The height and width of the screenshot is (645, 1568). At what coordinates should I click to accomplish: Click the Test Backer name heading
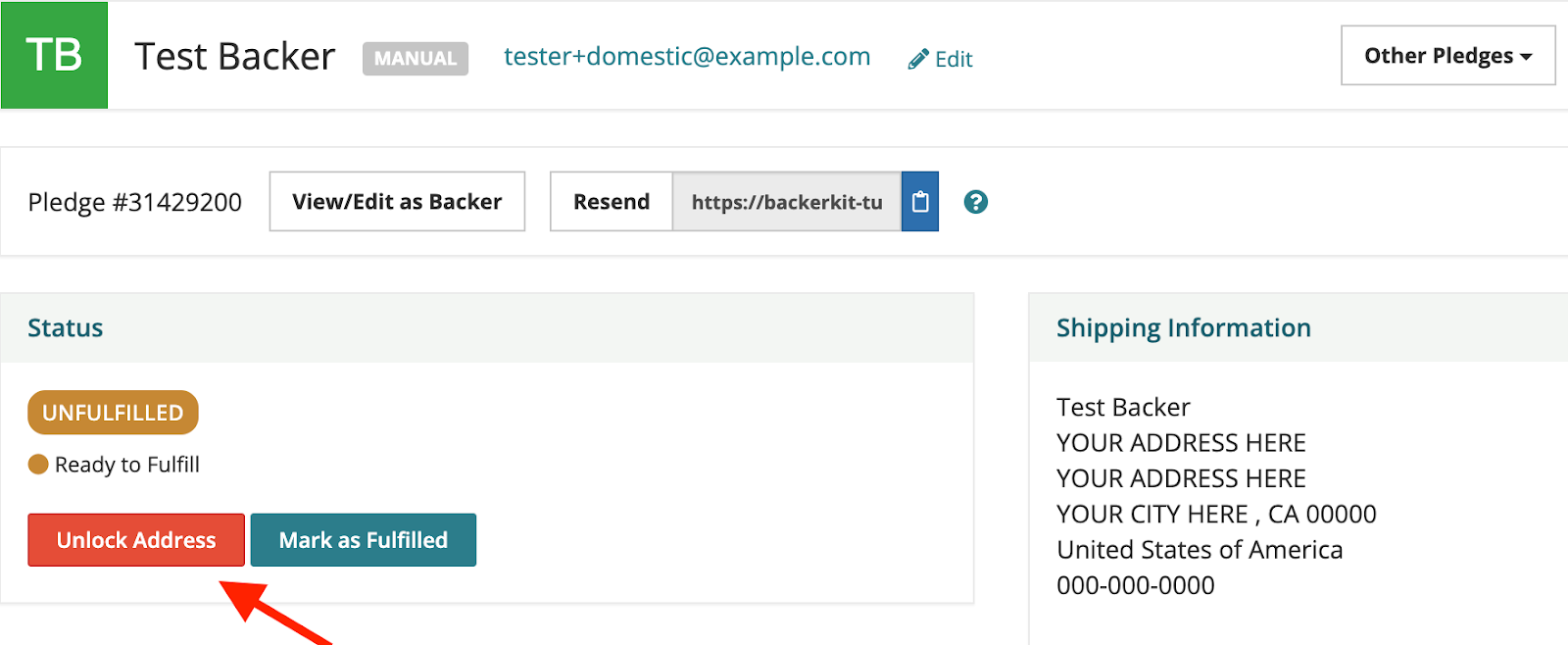tap(235, 57)
